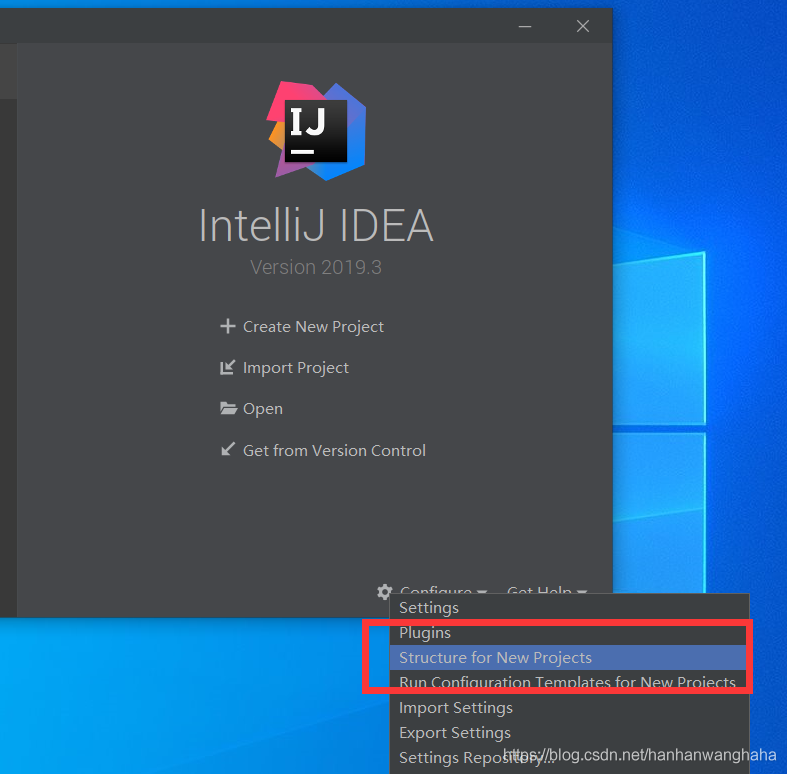Select the Open link
787x774 pixels.
pos(263,409)
